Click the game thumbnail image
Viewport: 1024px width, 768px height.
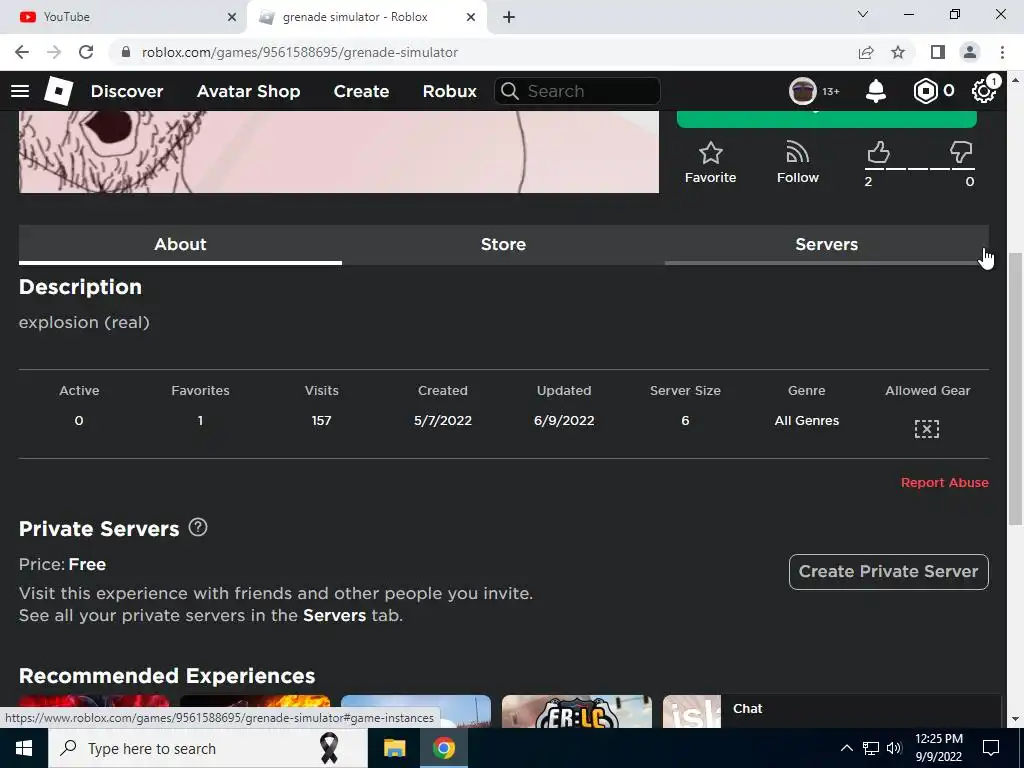pos(338,152)
